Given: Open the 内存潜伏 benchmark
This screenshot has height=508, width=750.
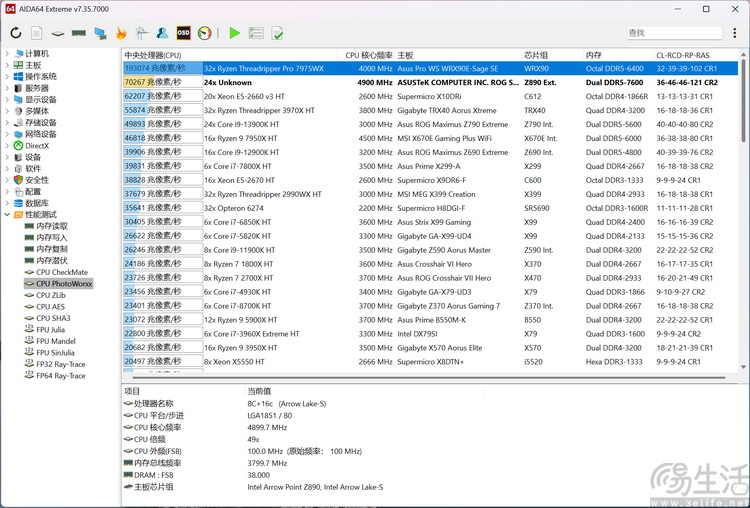Looking at the screenshot, I should click(x=46, y=260).
